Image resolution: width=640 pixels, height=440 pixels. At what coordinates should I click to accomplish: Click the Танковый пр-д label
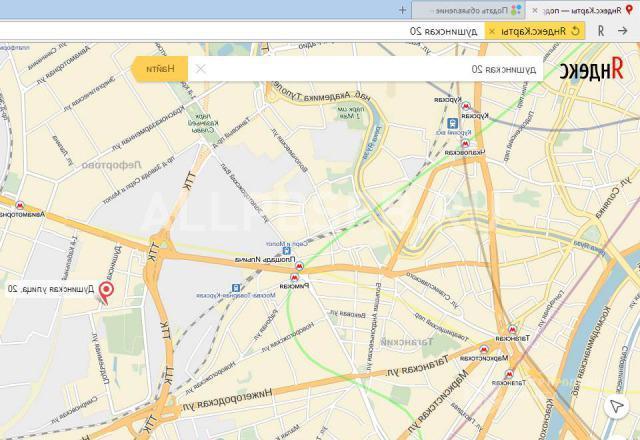232,133
